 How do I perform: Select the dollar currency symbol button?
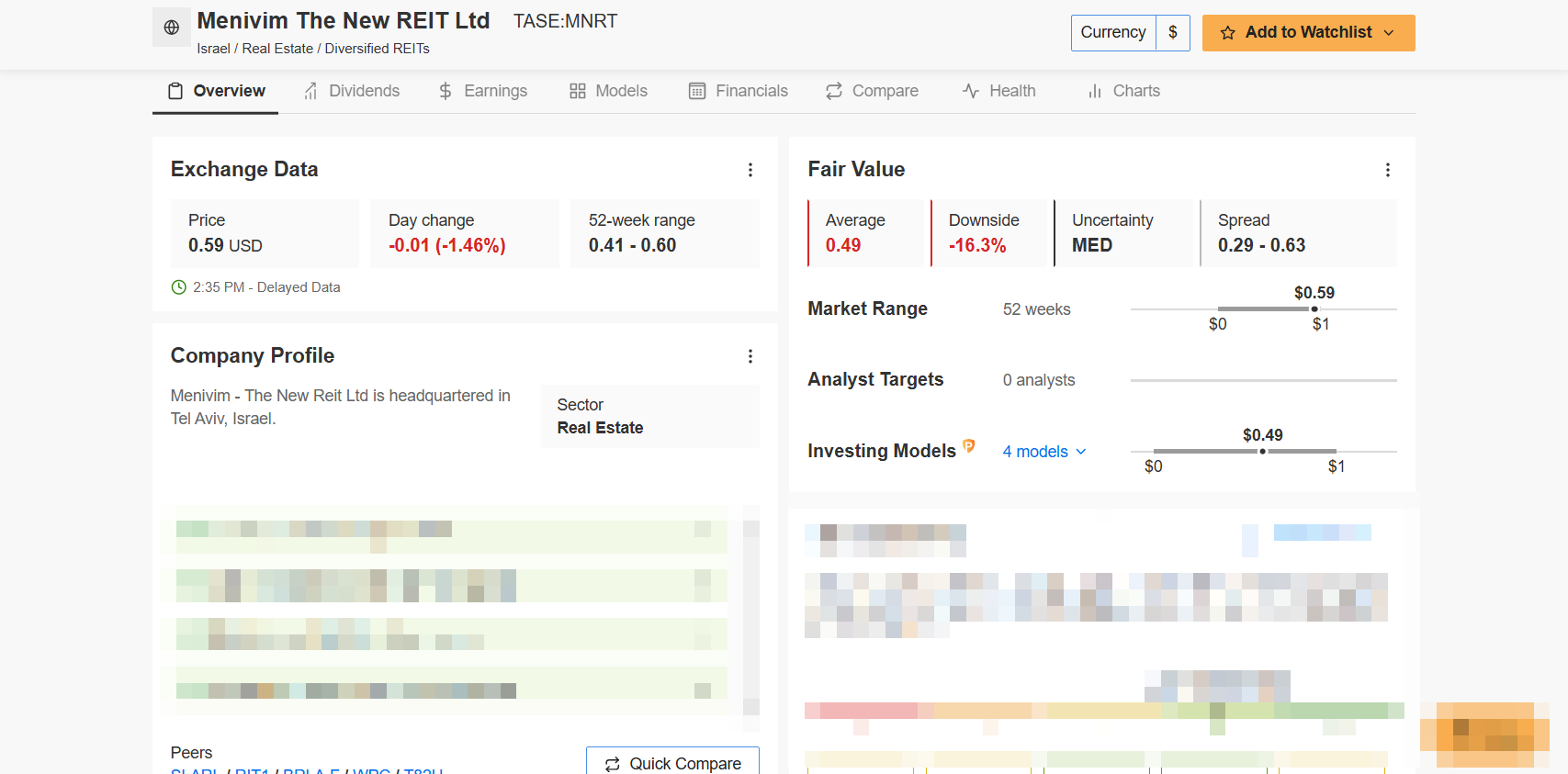pyautogui.click(x=1173, y=32)
